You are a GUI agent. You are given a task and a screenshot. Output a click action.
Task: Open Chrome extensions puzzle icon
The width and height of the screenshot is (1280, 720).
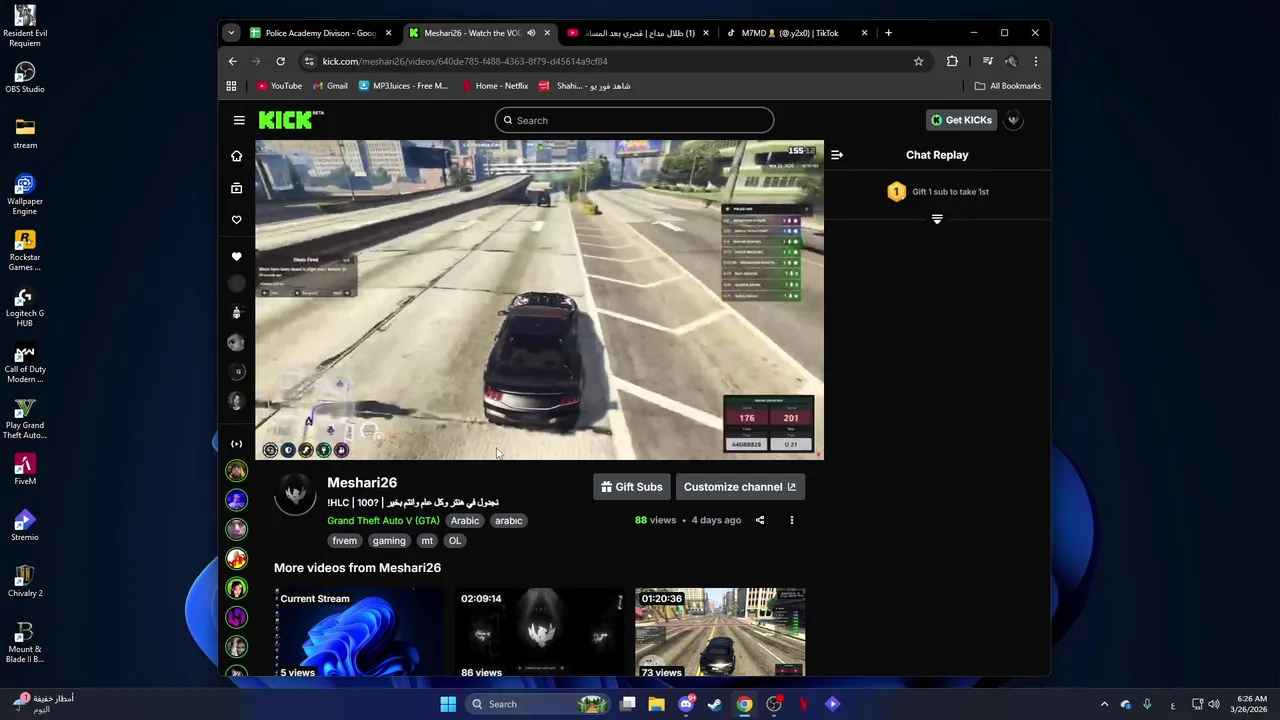(952, 61)
